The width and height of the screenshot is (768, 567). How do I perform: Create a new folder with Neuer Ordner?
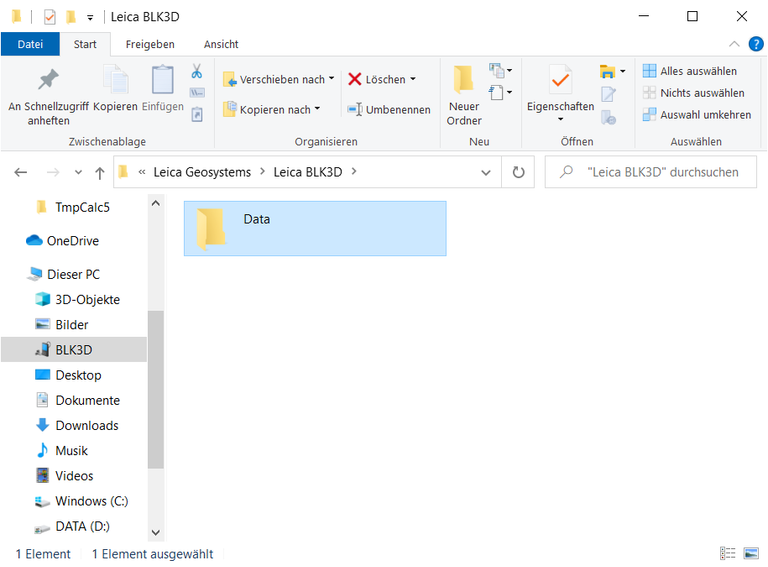[464, 95]
